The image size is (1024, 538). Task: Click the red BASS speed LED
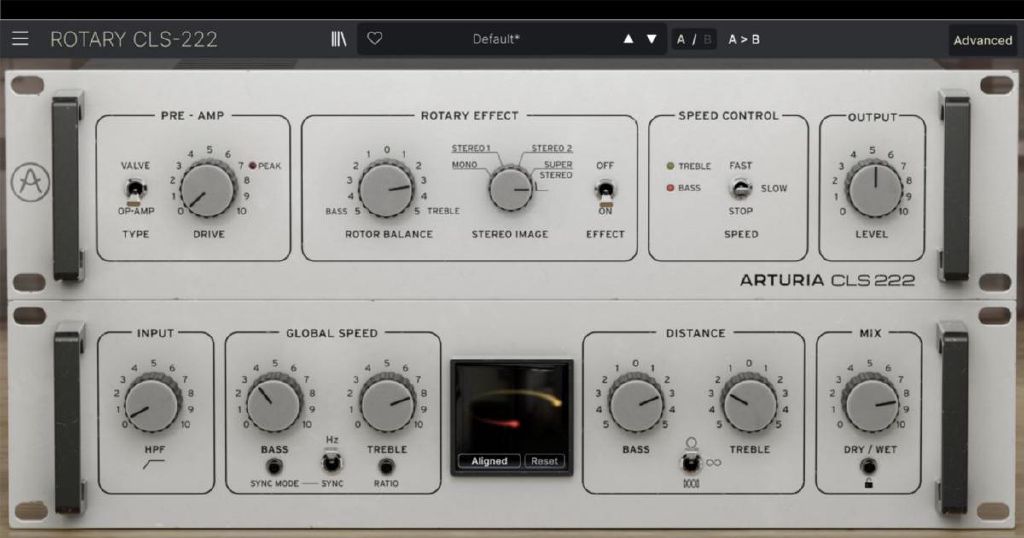click(670, 187)
